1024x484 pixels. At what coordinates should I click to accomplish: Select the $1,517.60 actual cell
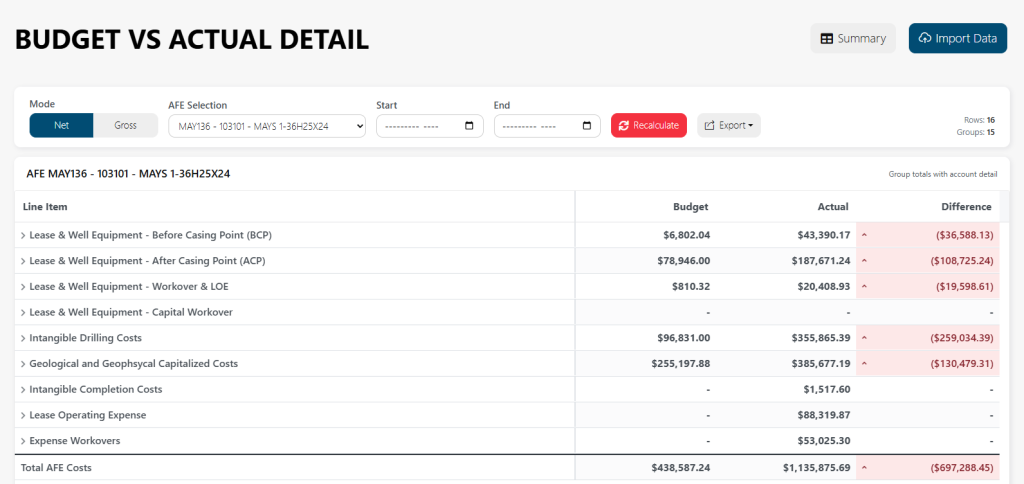tap(786, 389)
